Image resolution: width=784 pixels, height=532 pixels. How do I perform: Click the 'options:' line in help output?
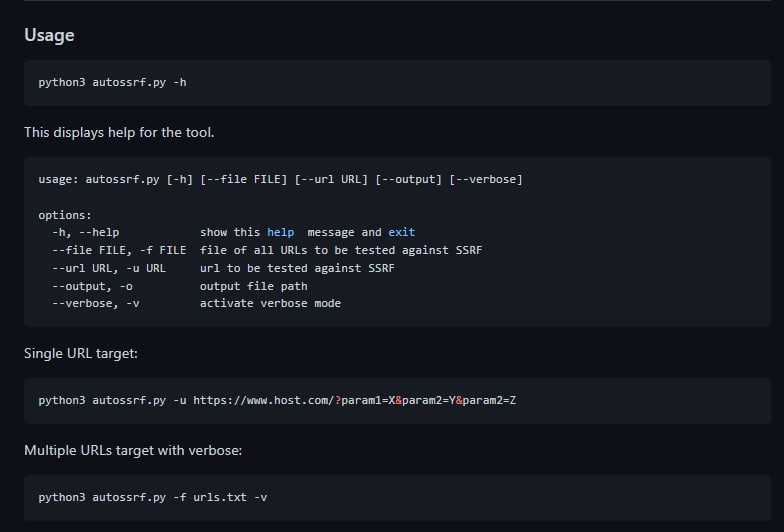[65, 215]
